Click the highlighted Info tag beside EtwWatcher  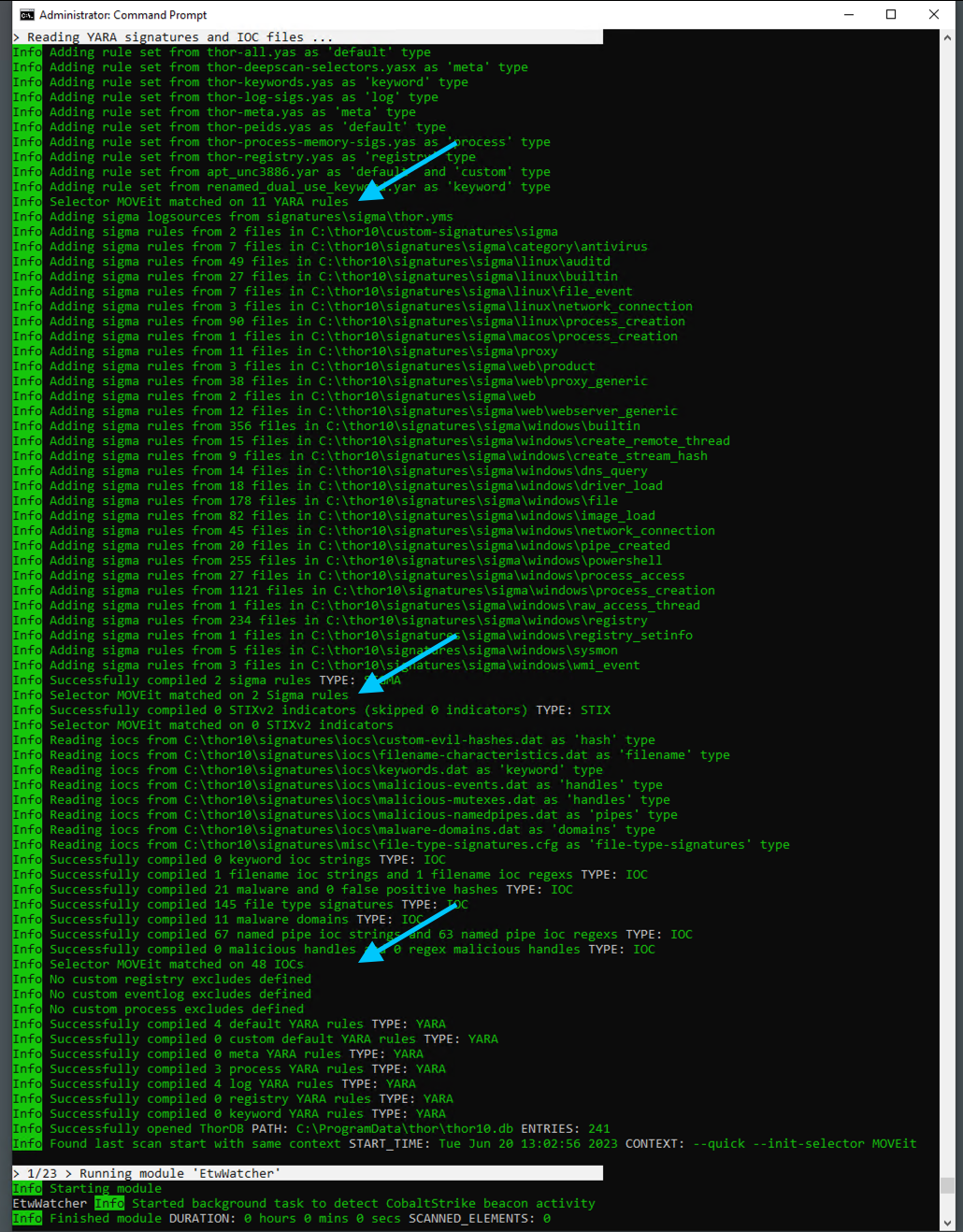point(109,1204)
